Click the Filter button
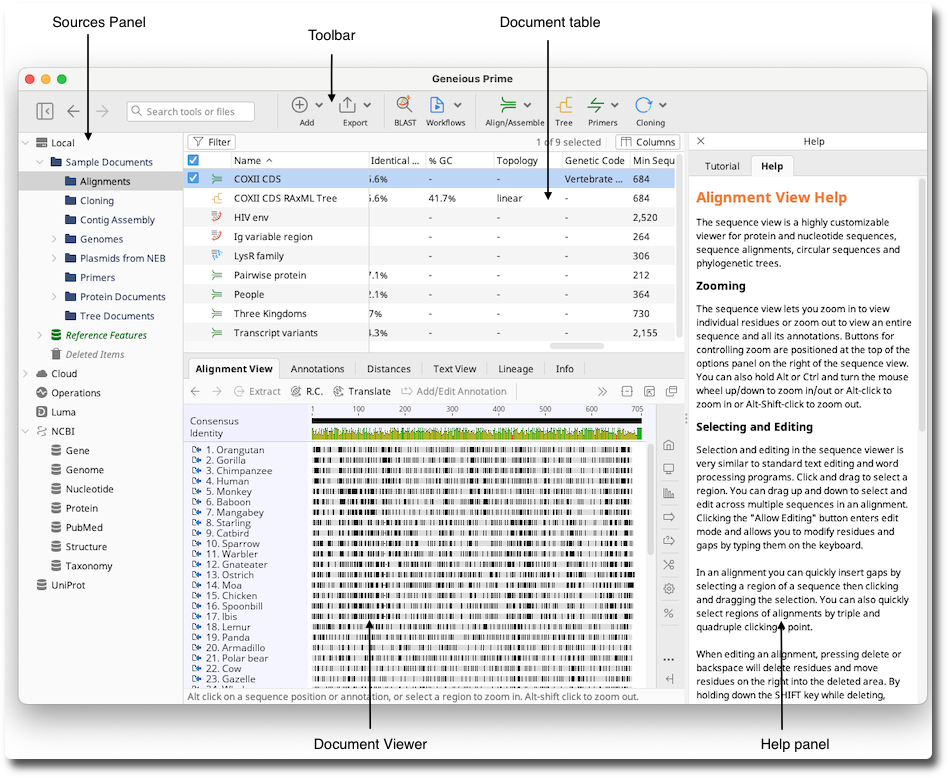This screenshot has width=949, height=778. 212,142
